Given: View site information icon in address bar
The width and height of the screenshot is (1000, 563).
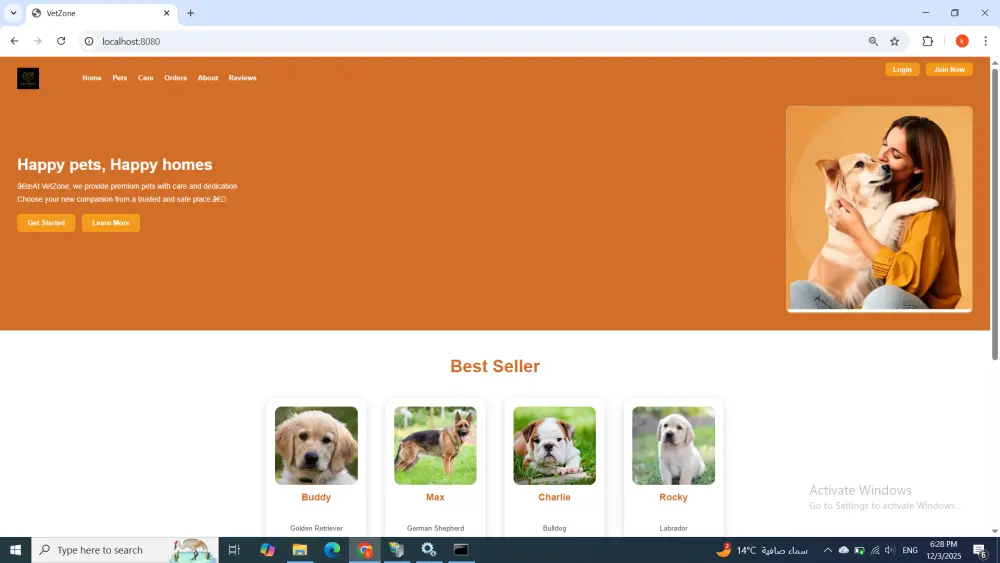Looking at the screenshot, I should pos(89,41).
